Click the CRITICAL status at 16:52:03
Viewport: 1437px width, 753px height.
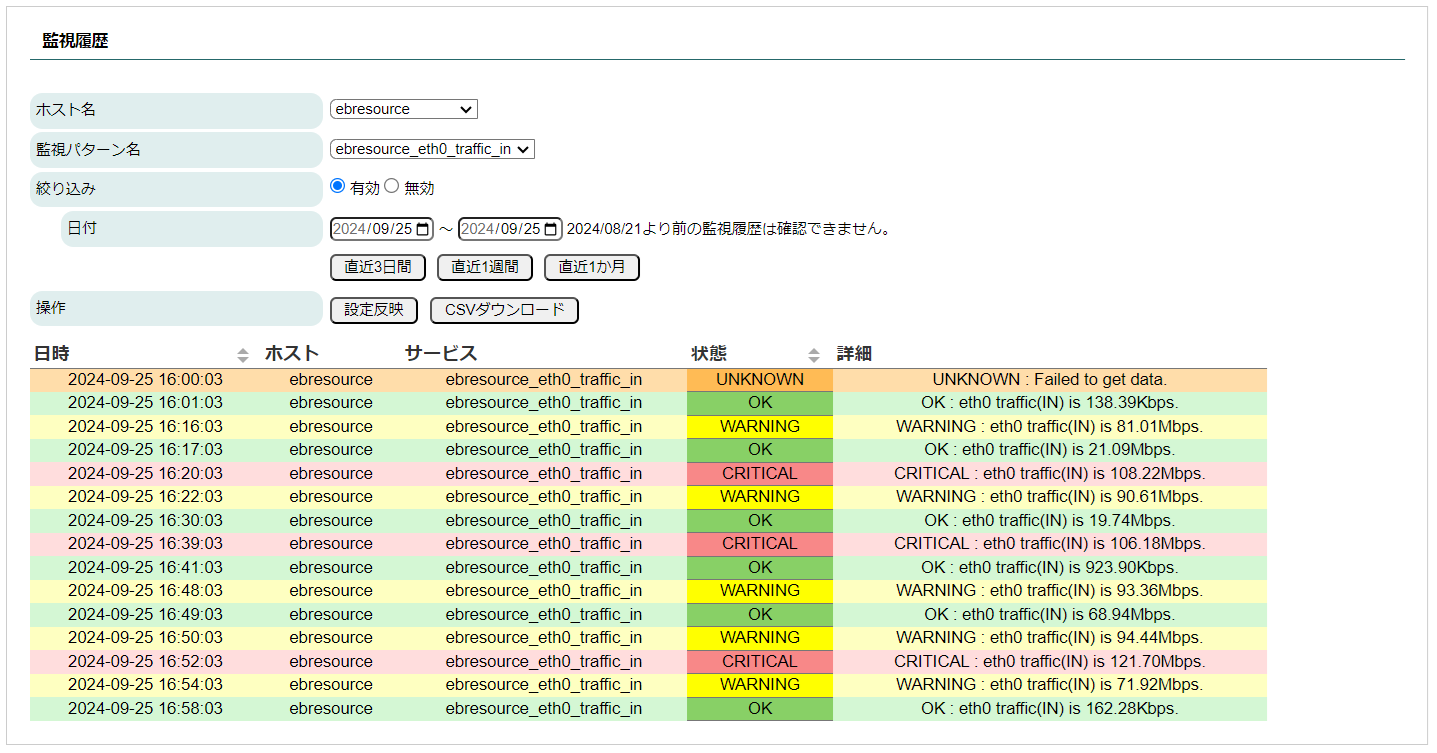[x=760, y=662]
